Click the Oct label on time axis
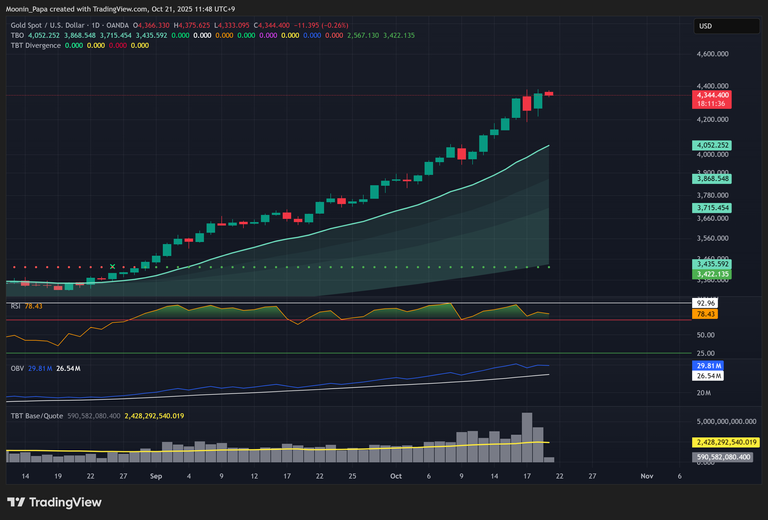 pos(395,477)
